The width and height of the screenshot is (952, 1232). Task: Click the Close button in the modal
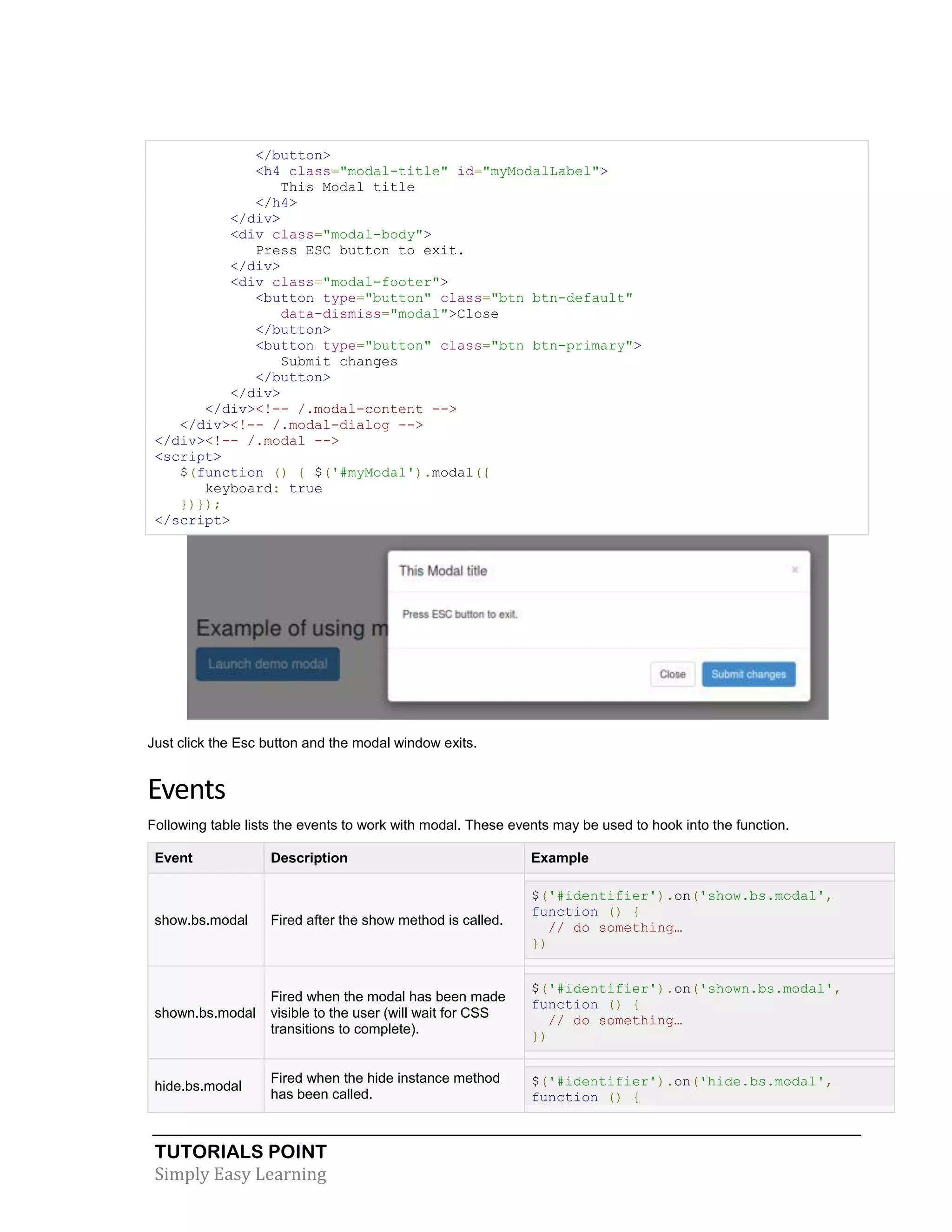point(672,674)
